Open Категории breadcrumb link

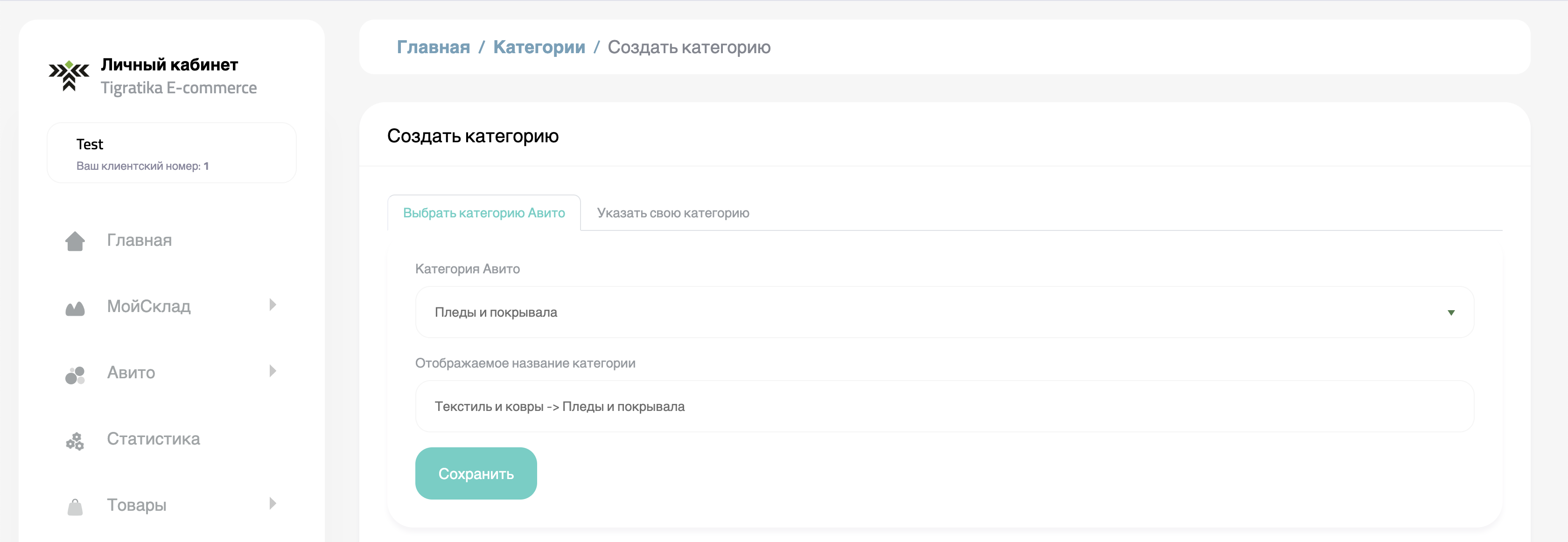tap(539, 47)
